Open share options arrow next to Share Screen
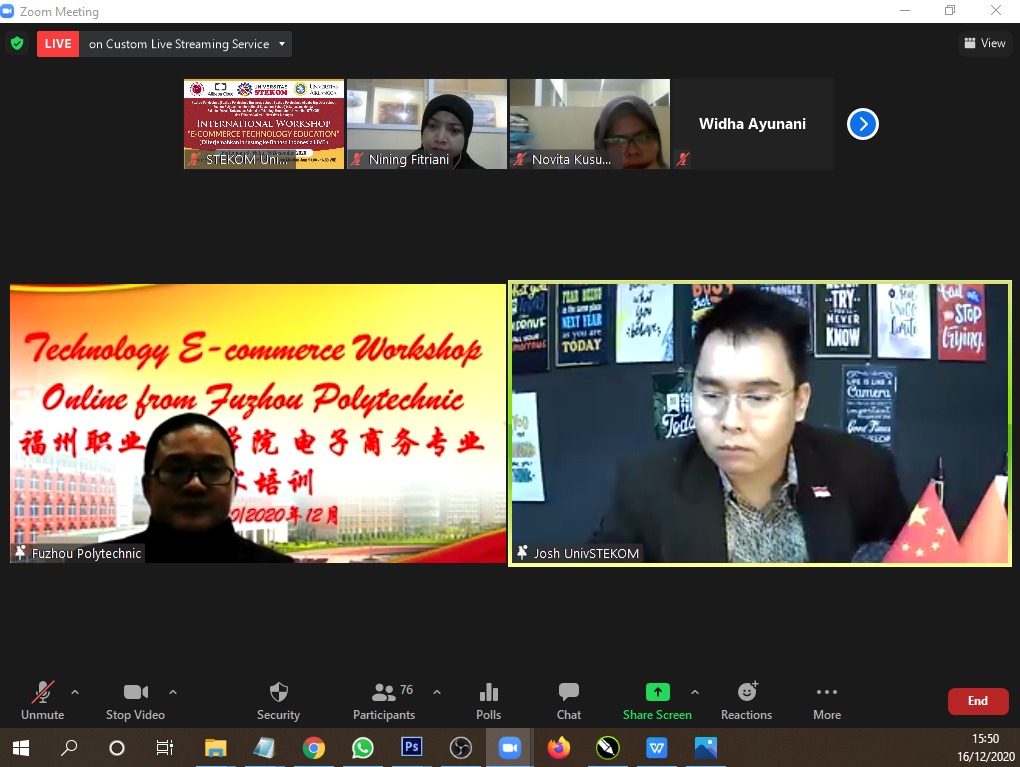1020x767 pixels. (695, 692)
